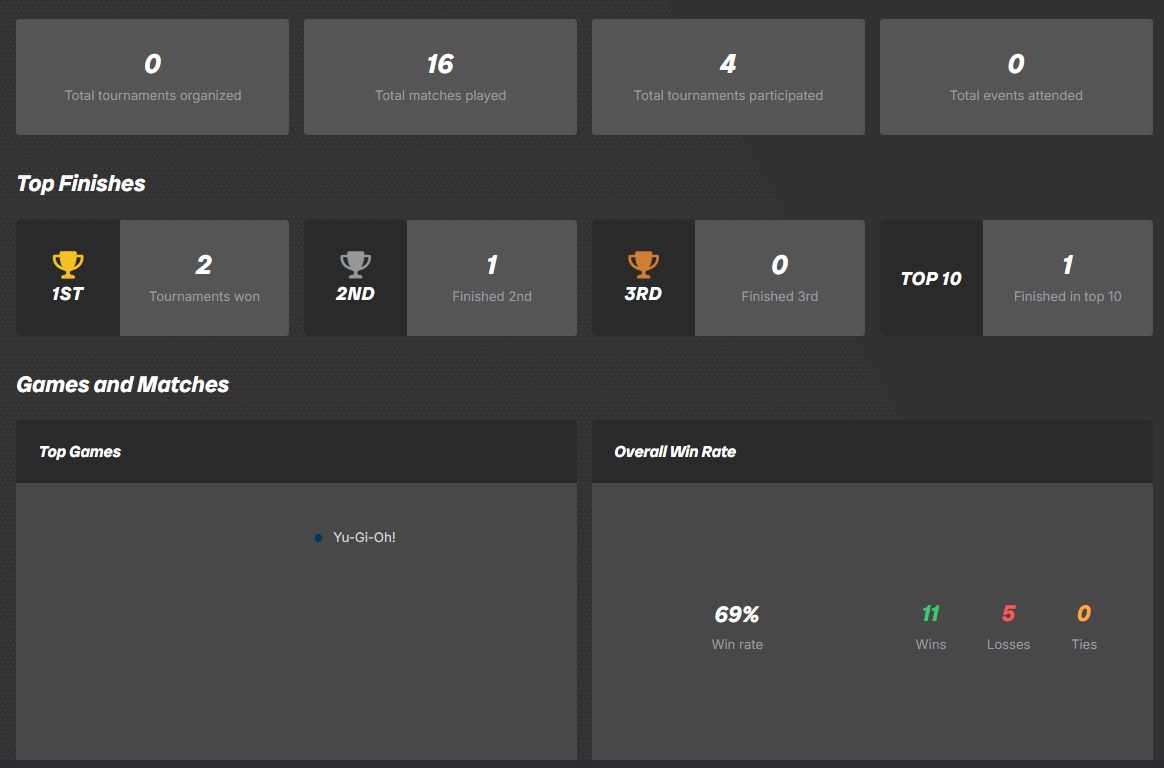Click the bronze 3RD place trophy icon
This screenshot has height=768, width=1164.
[x=643, y=264]
